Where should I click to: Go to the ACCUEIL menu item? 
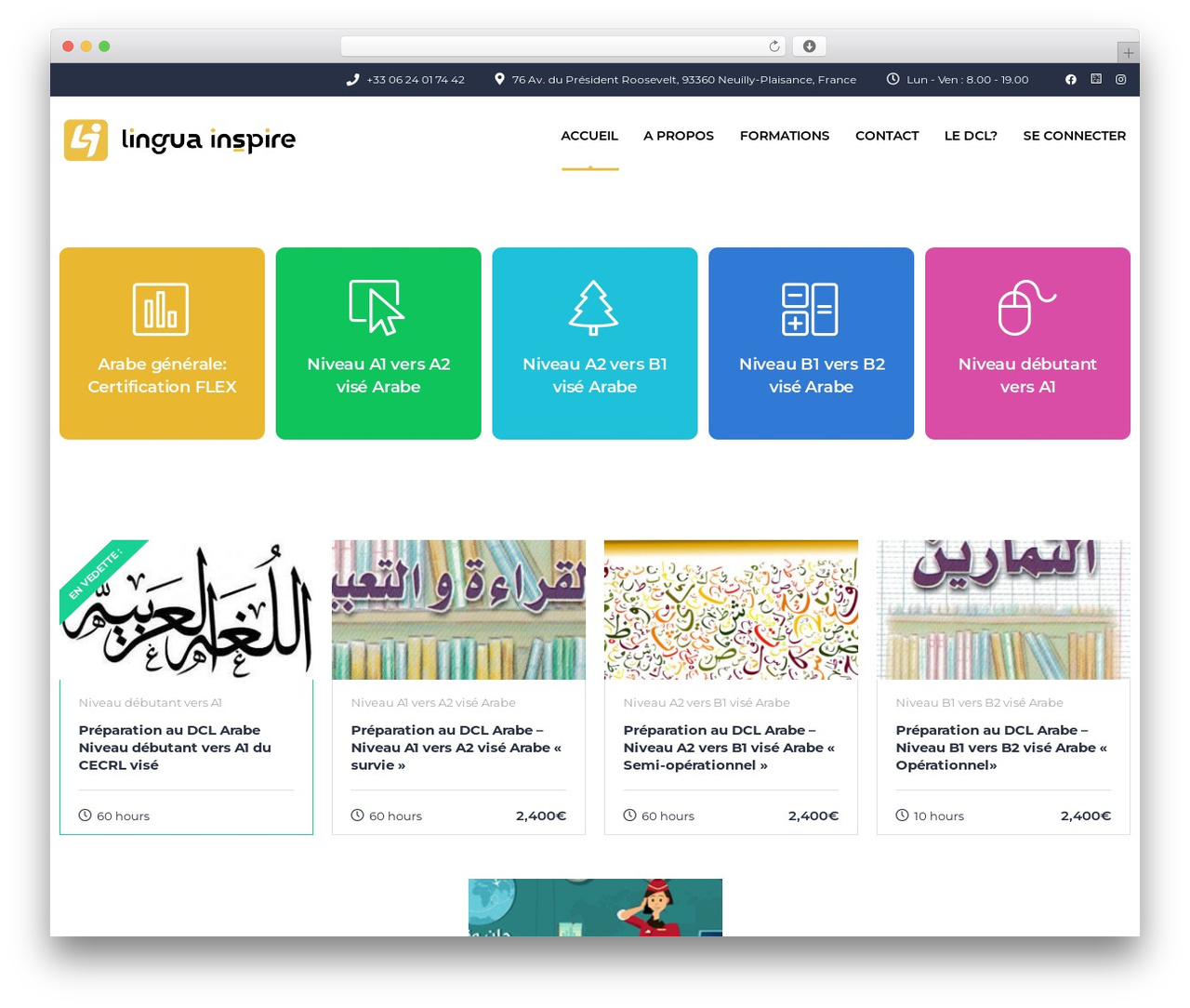tap(589, 136)
